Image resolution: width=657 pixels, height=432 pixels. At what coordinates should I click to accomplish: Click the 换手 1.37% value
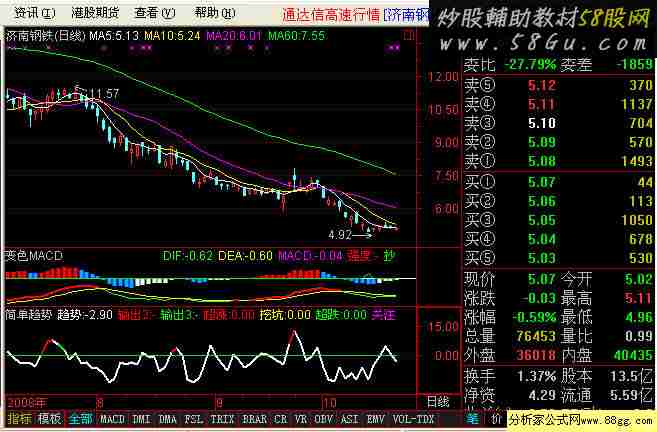point(537,376)
